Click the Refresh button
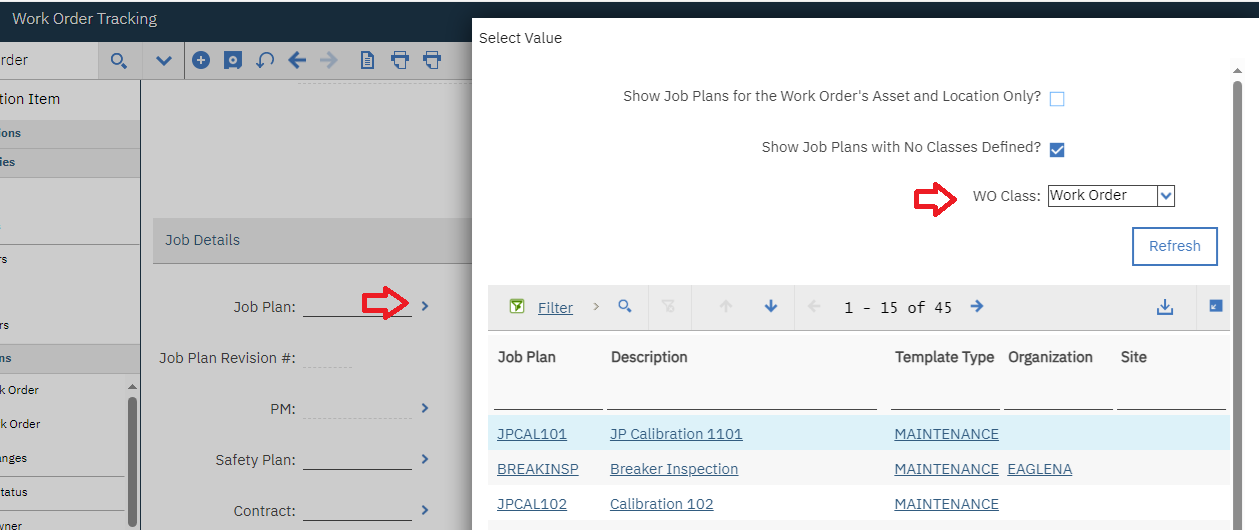1259x530 pixels. coord(1174,246)
